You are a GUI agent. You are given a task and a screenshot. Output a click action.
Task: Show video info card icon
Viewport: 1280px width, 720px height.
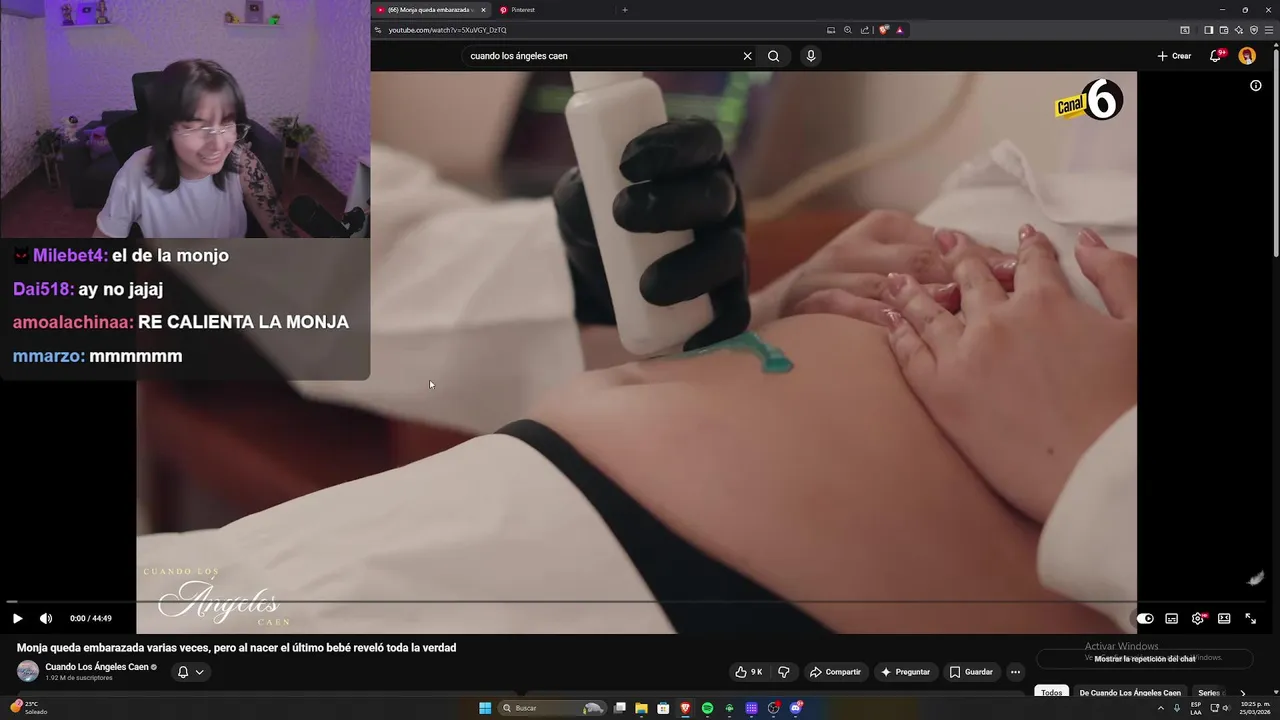pos(1256,86)
